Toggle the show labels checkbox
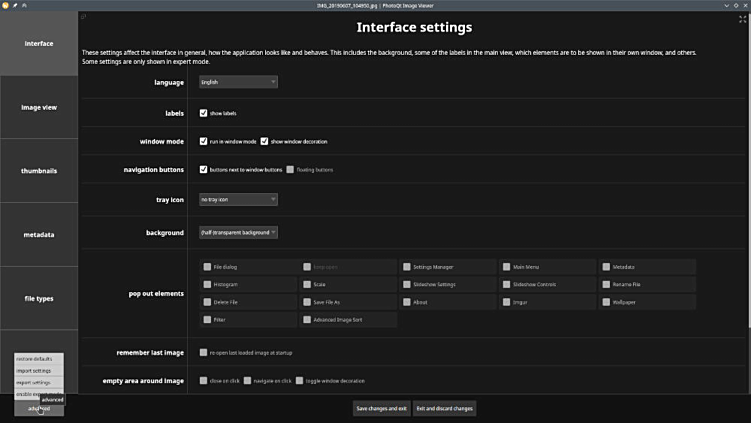Screen dimensions: 752x423 204,113
